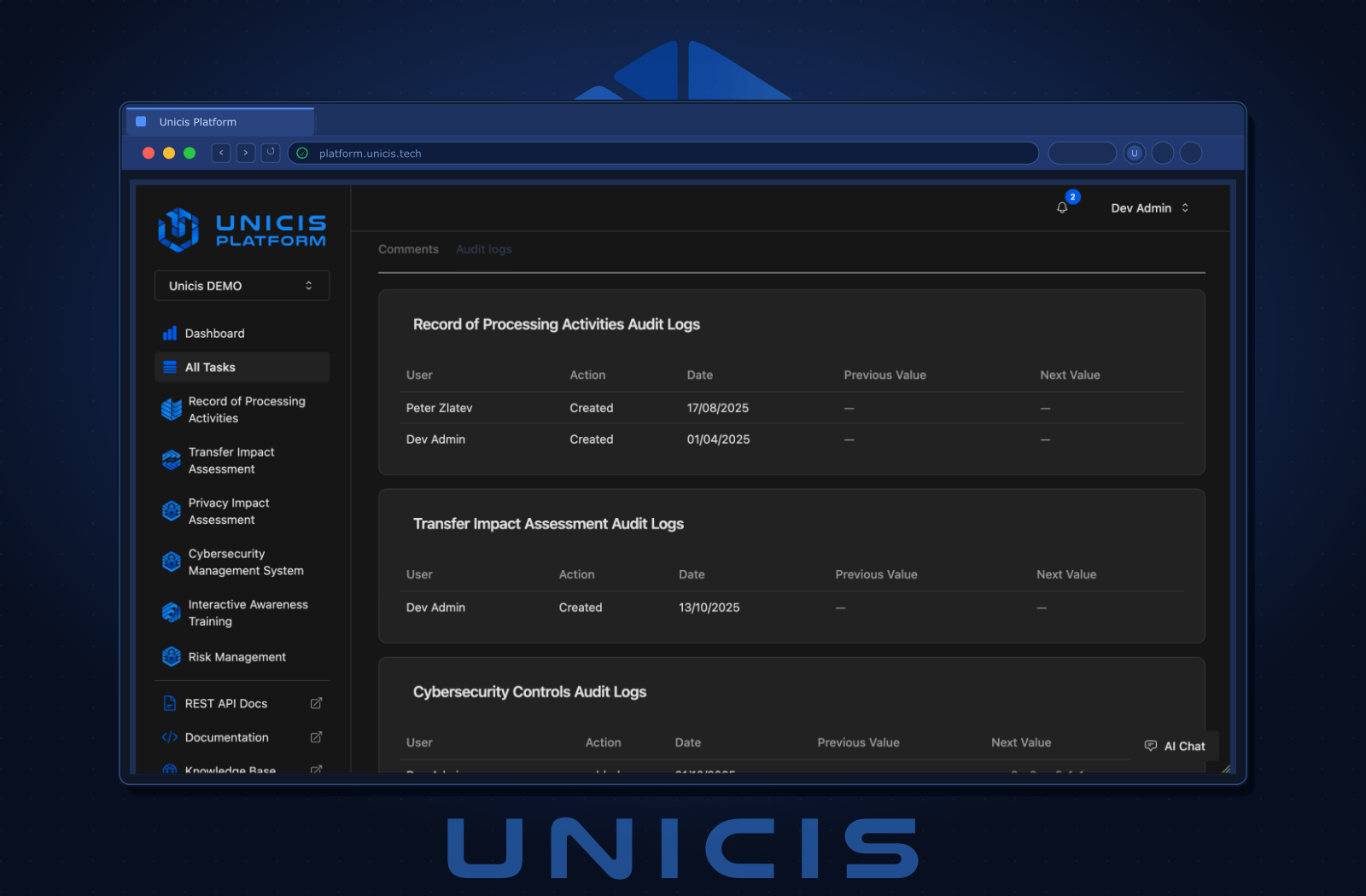Click the Cybersecurity Management System icon
Image resolution: width=1366 pixels, height=896 pixels.
(172, 562)
